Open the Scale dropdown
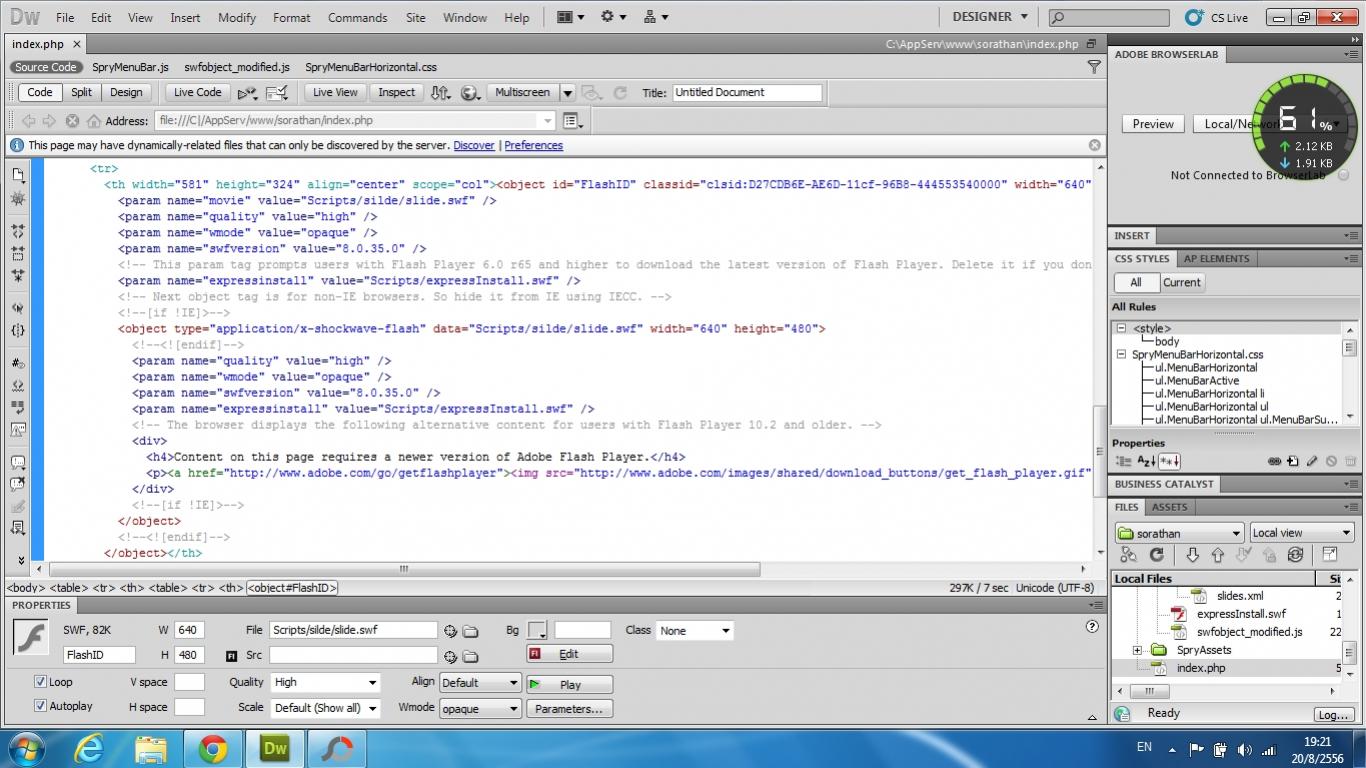1366x768 pixels. 326,708
